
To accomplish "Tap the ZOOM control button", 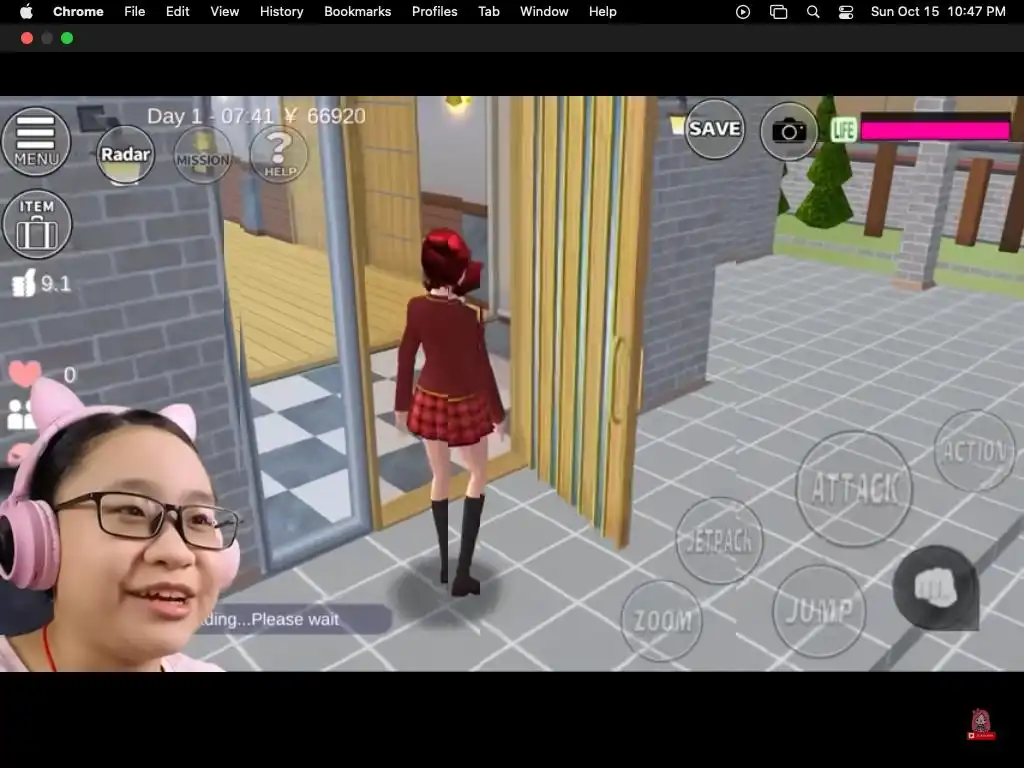I will click(x=662, y=620).
